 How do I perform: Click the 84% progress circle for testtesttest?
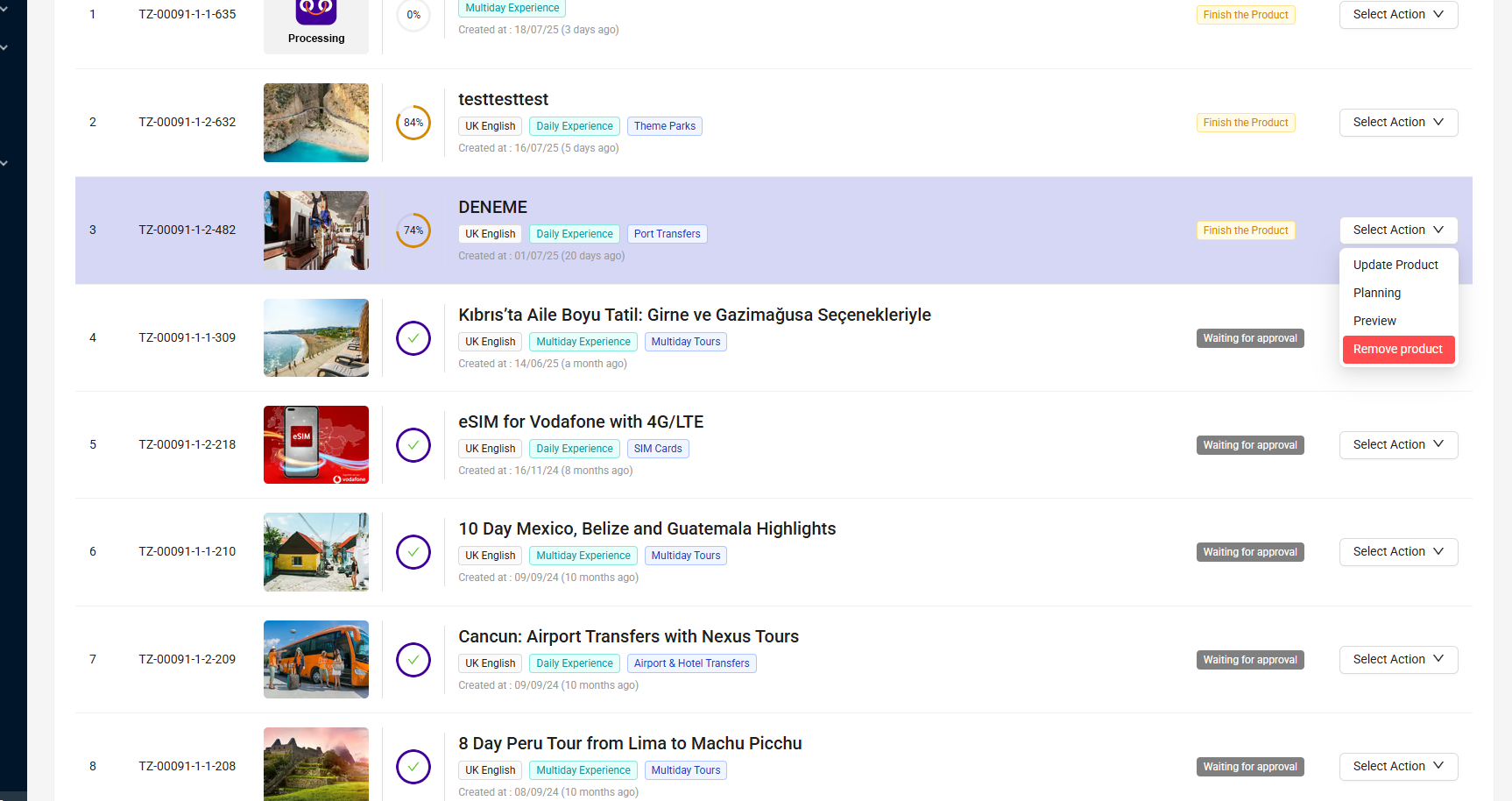pos(413,123)
